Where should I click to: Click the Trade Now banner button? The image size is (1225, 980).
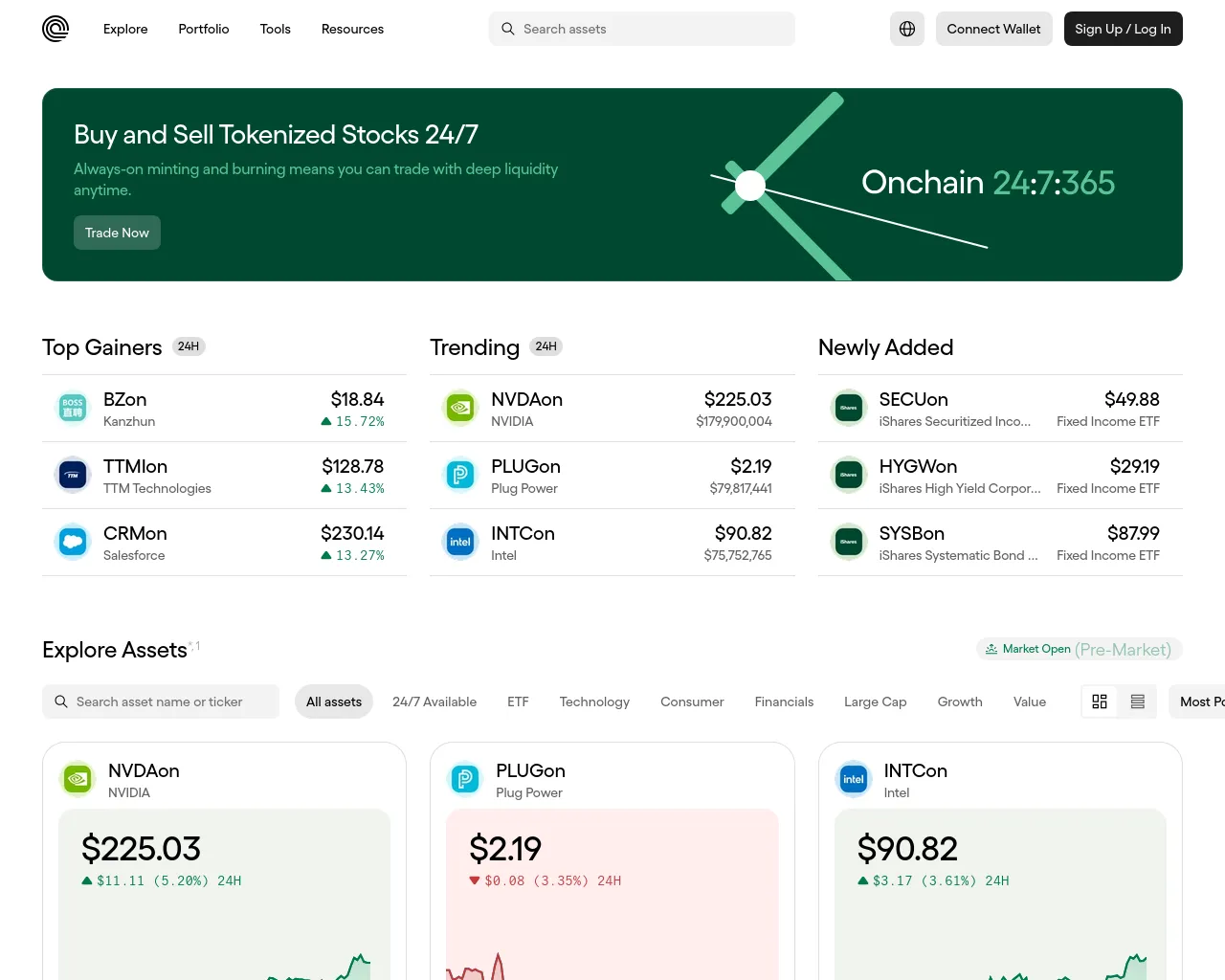pyautogui.click(x=117, y=233)
